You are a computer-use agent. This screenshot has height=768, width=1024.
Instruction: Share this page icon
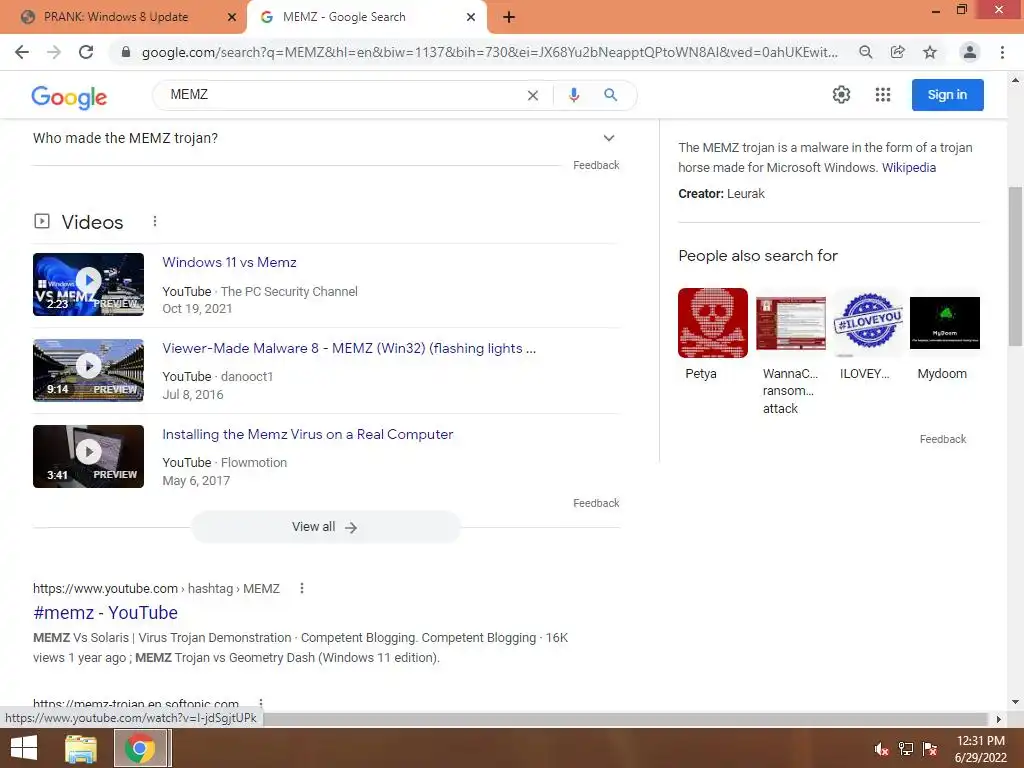(898, 52)
